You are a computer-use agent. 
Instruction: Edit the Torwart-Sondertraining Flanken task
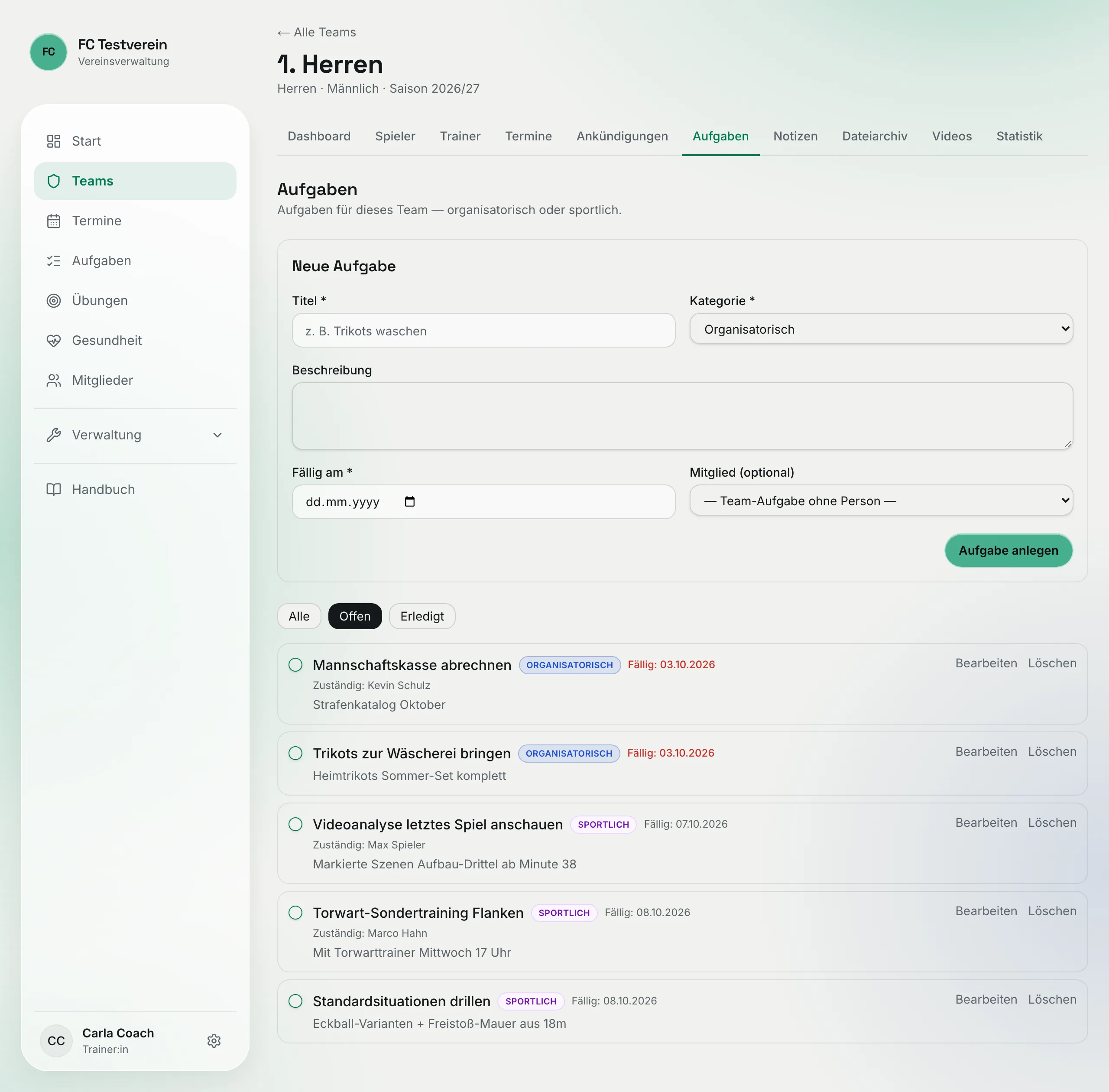tap(986, 911)
